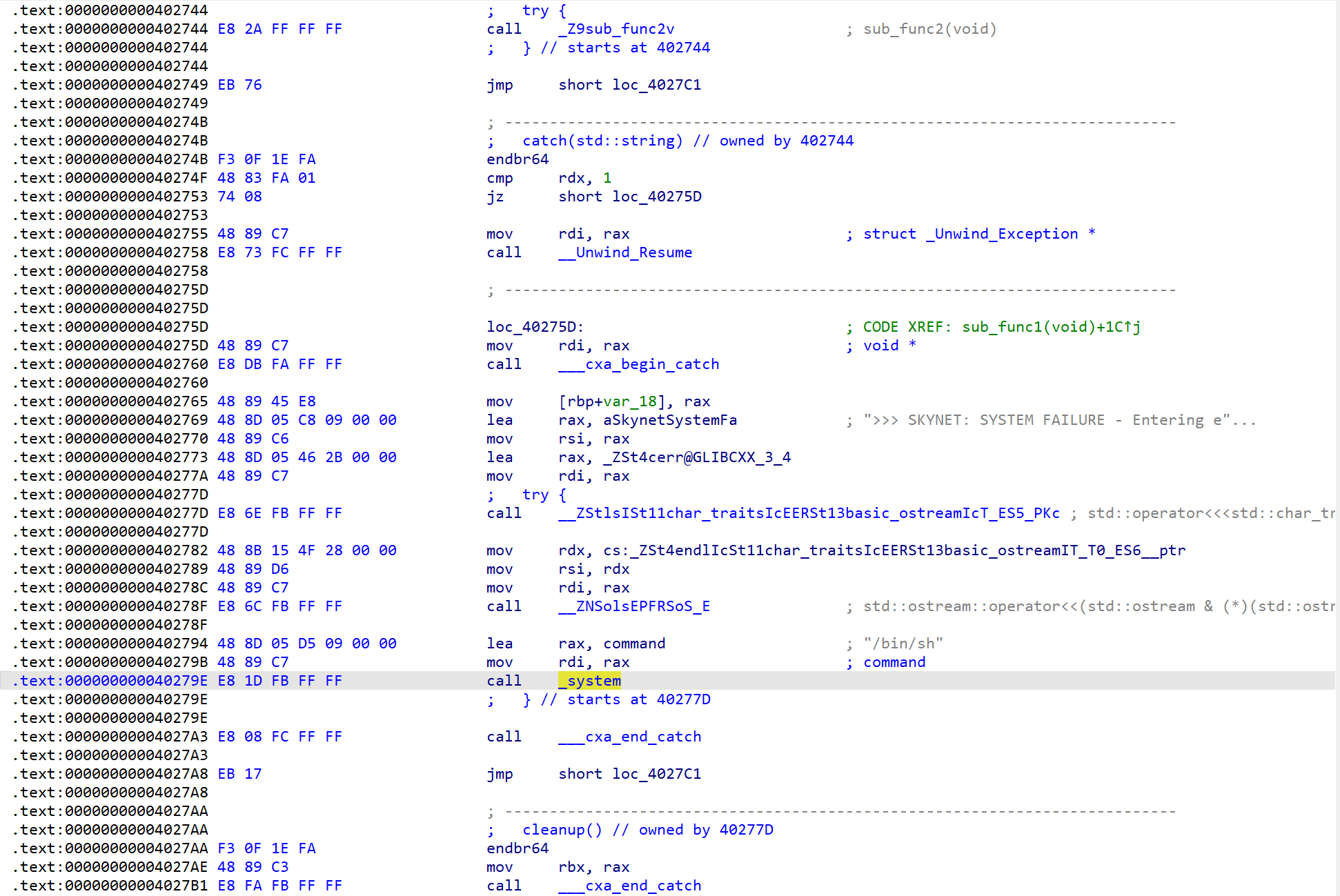Click the __ZNSolsEPFRSoS_E call target
The image size is (1340, 896).
(x=634, y=606)
